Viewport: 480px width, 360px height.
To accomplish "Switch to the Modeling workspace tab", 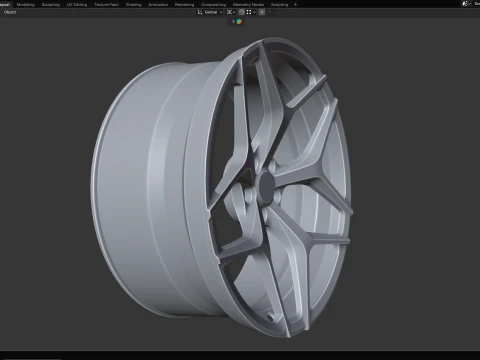I will pos(26,5).
